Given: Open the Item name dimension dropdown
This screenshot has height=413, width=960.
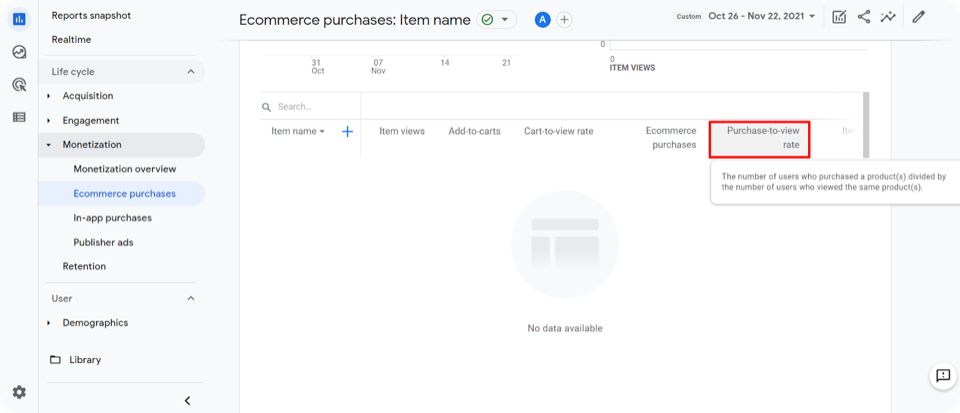Looking at the screenshot, I should 298,131.
